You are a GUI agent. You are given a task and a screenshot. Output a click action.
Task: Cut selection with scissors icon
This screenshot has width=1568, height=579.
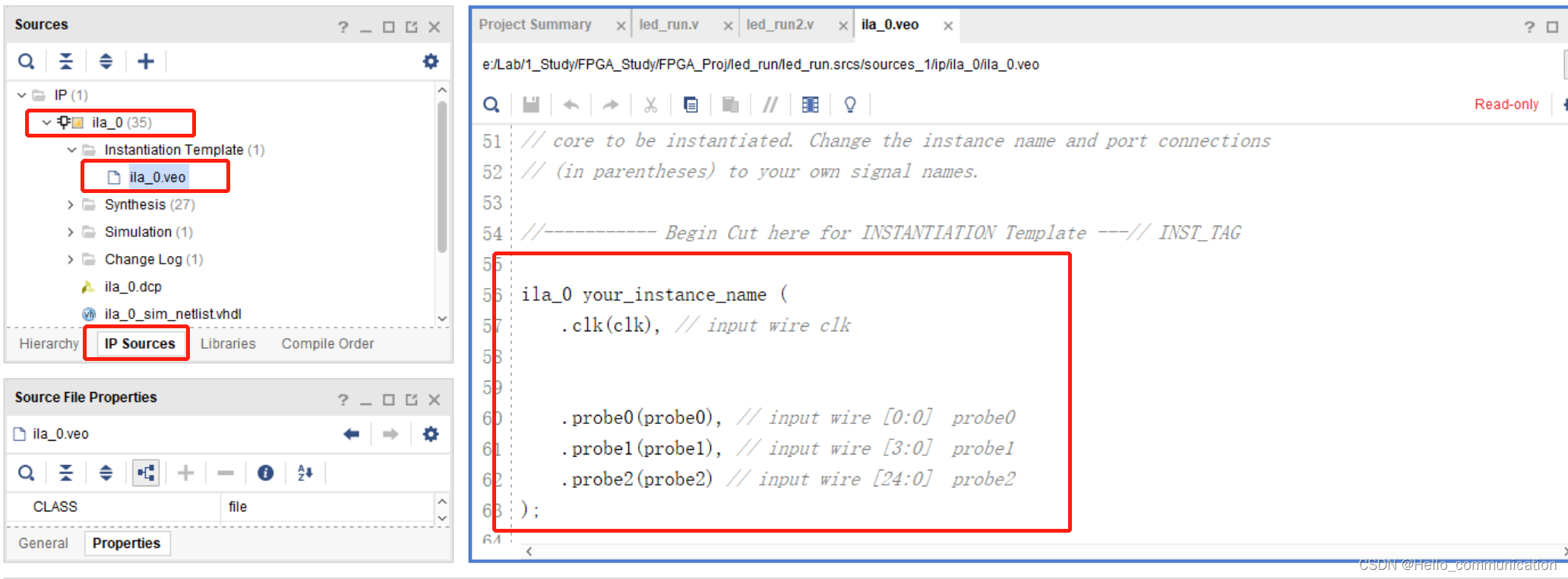[650, 104]
